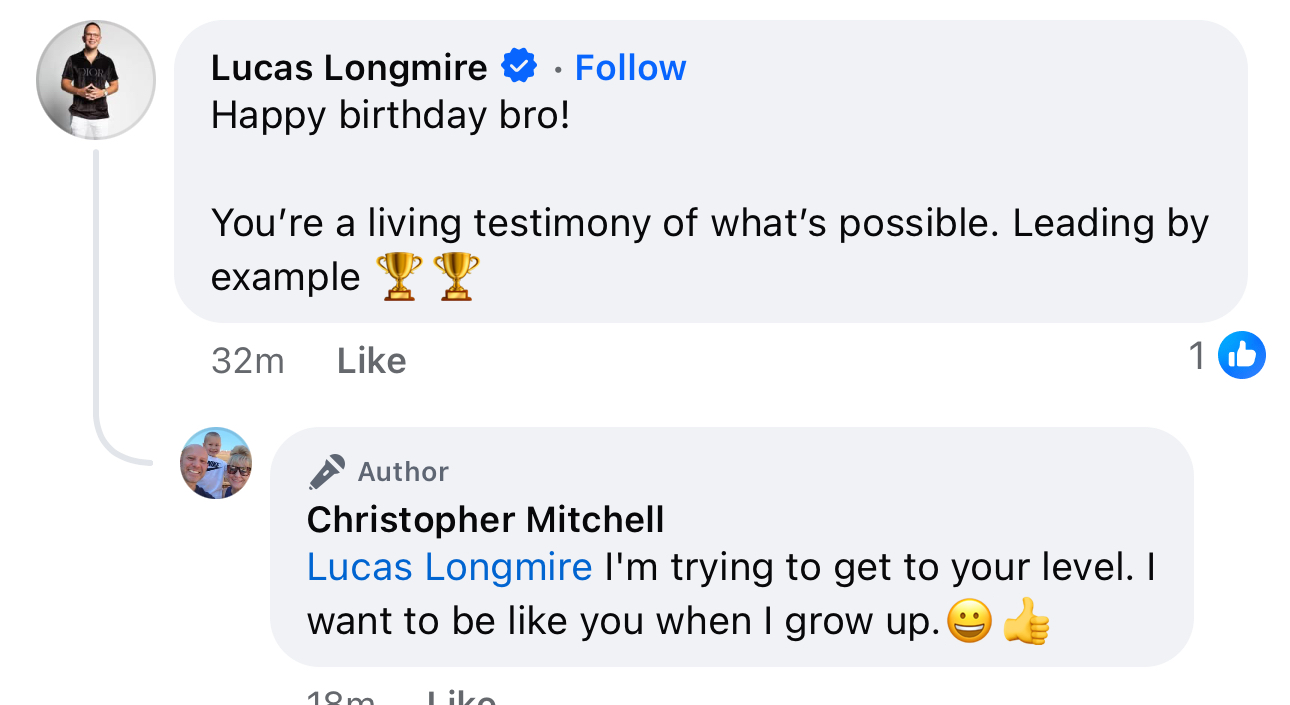1290x705 pixels.
Task: Open Lucas Longmire's profile from name
Action: click(x=349, y=67)
